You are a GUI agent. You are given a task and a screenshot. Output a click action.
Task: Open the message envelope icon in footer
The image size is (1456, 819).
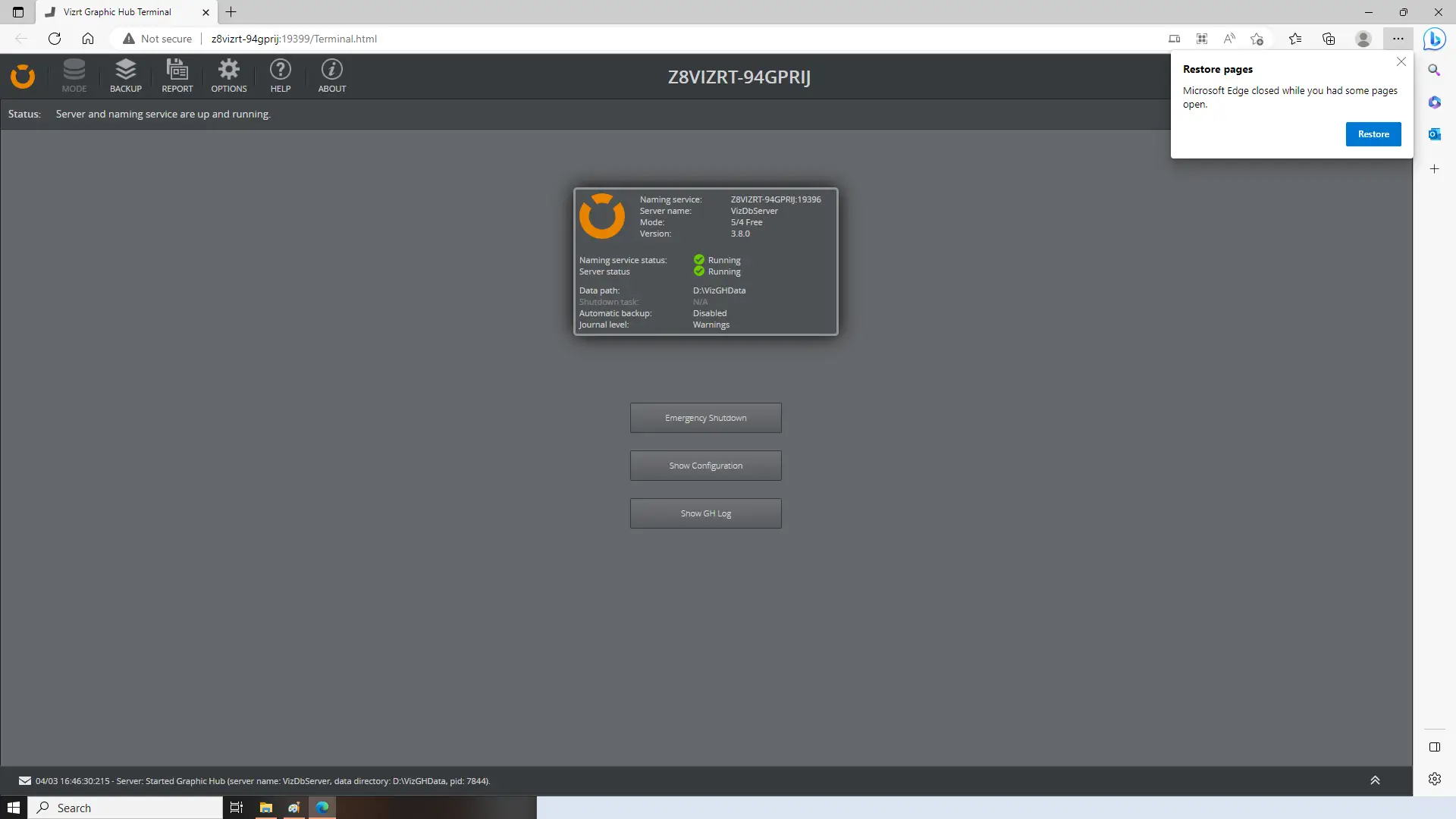25,781
